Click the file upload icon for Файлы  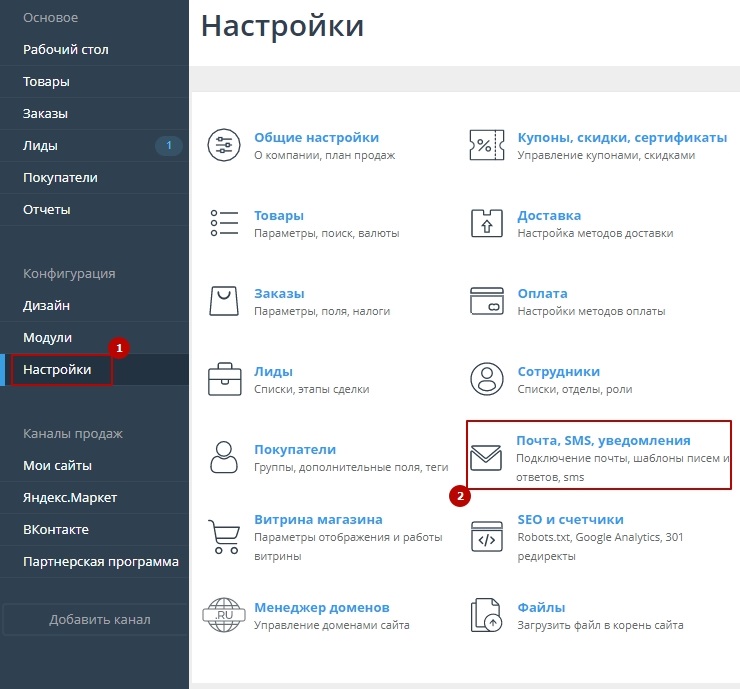click(486, 614)
